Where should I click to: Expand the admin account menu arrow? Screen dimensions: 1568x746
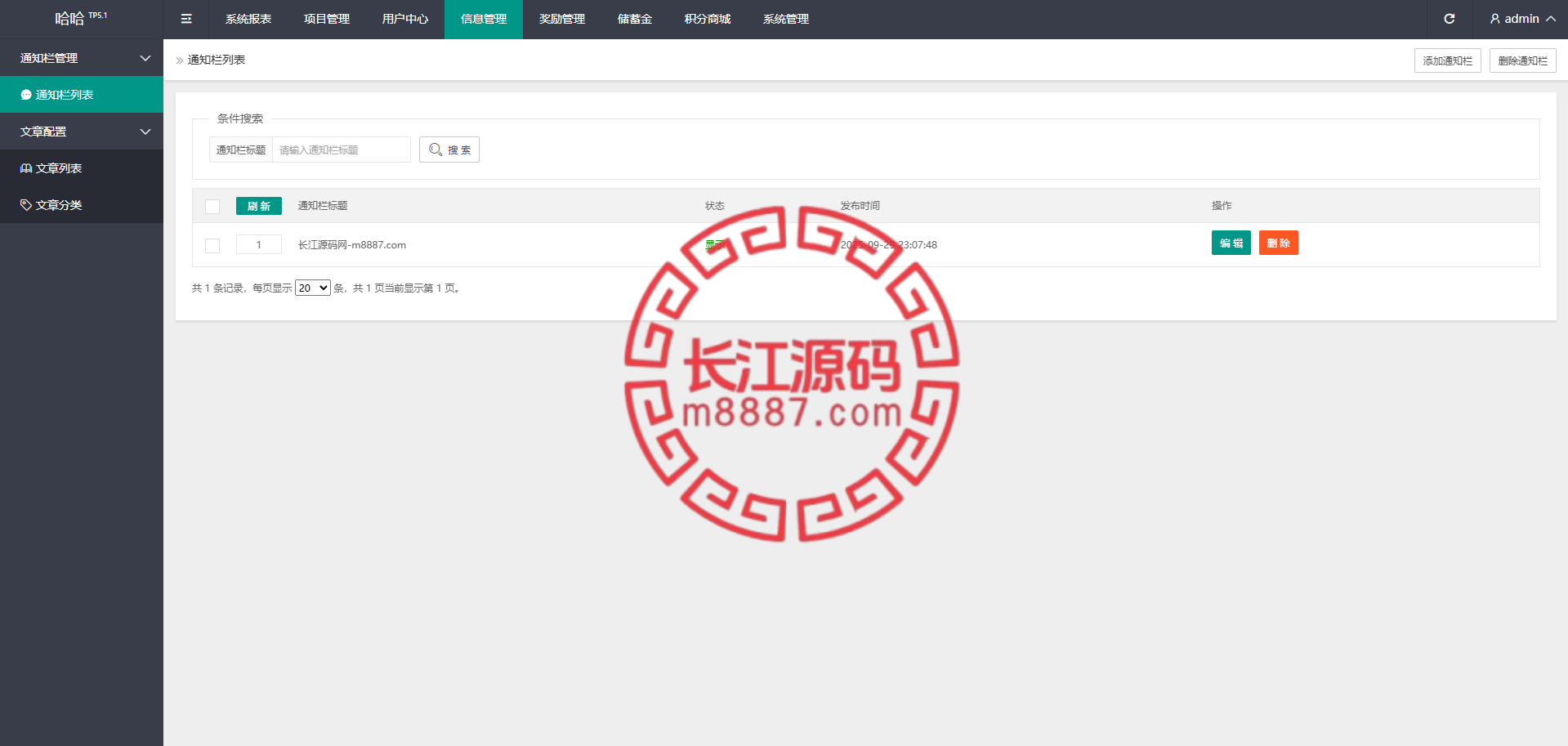pyautogui.click(x=1551, y=19)
